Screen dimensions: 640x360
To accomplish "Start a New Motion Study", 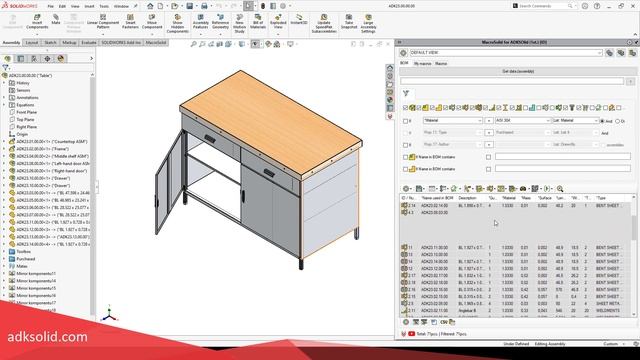I will pyautogui.click(x=240, y=23).
